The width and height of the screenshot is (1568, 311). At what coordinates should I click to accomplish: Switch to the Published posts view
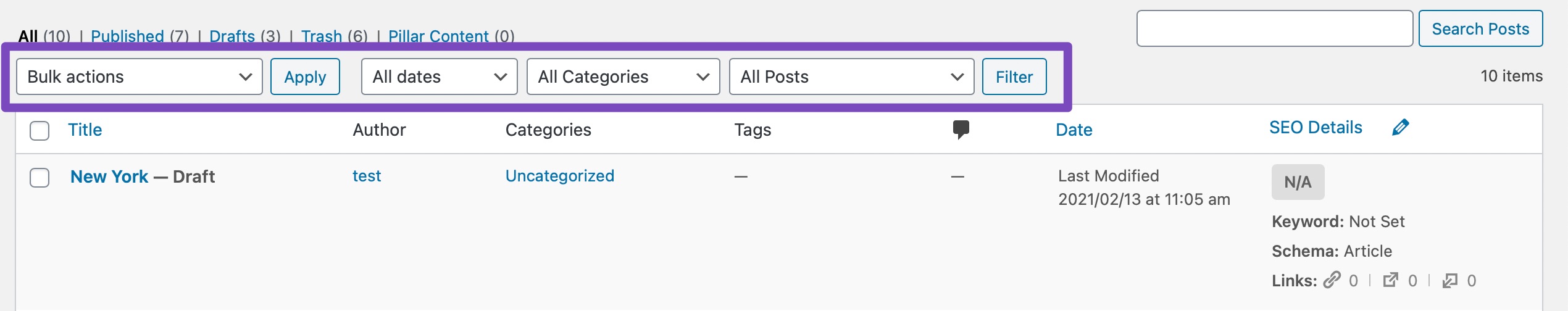click(x=127, y=36)
